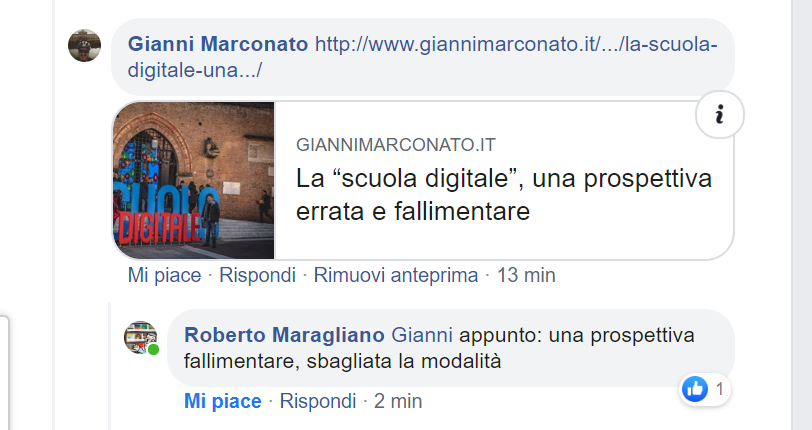Open the giannimarconato.it URL in comment

click(x=423, y=57)
